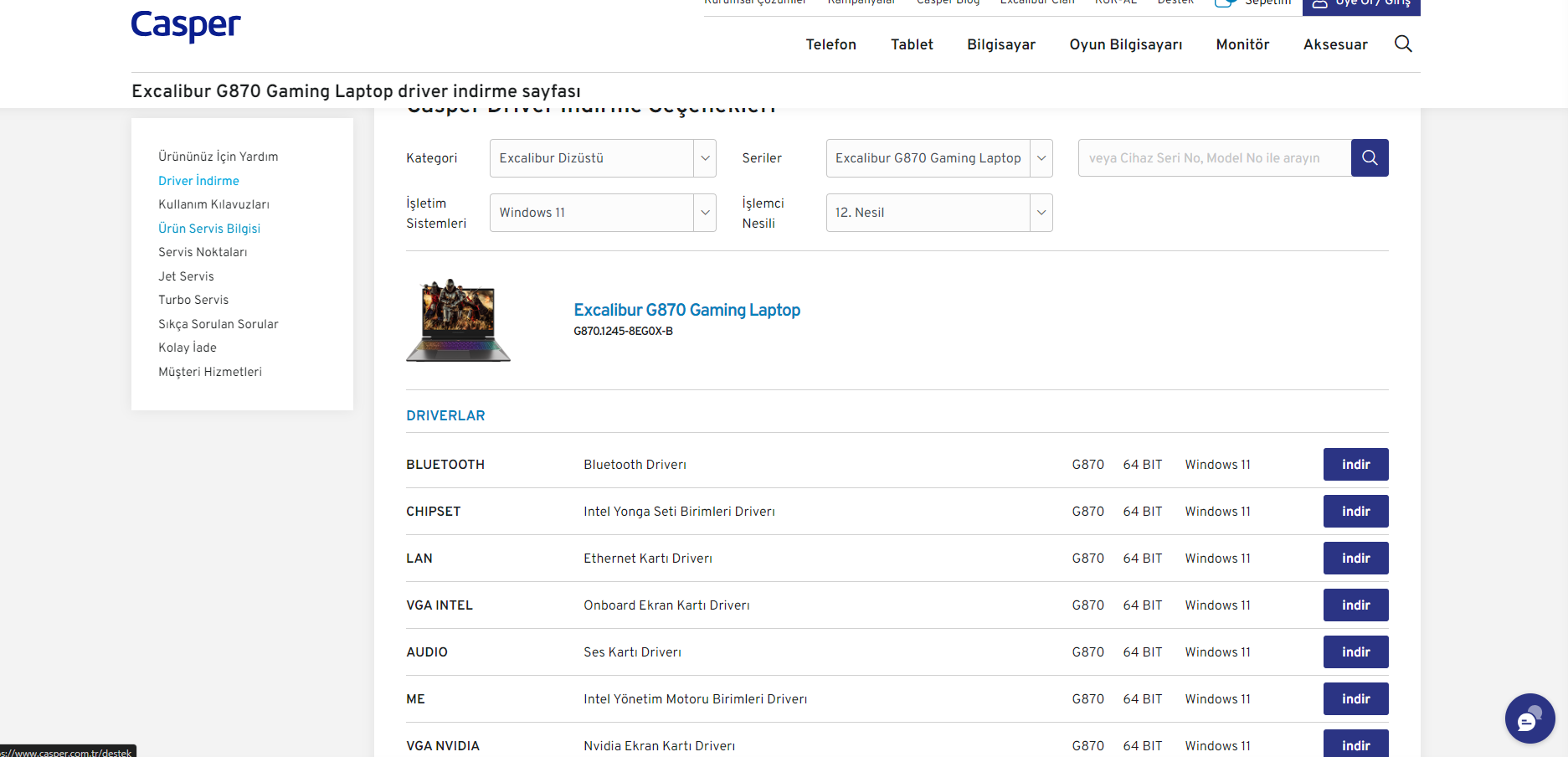Open Turbo Servis in sidebar
This screenshot has width=1568, height=757.
[193, 300]
